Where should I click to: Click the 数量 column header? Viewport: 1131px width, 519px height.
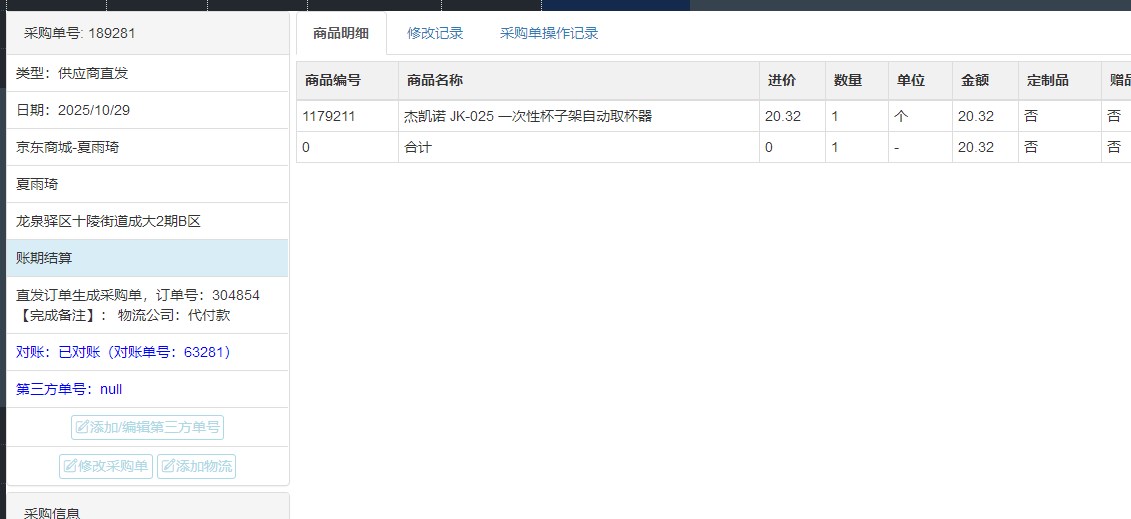[x=848, y=80]
